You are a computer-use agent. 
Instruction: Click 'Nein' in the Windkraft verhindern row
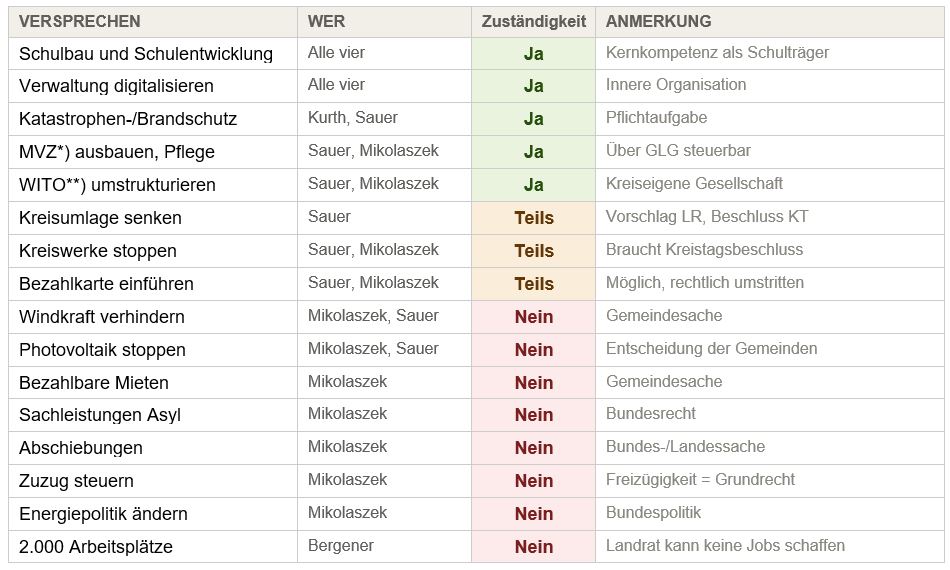(533, 317)
